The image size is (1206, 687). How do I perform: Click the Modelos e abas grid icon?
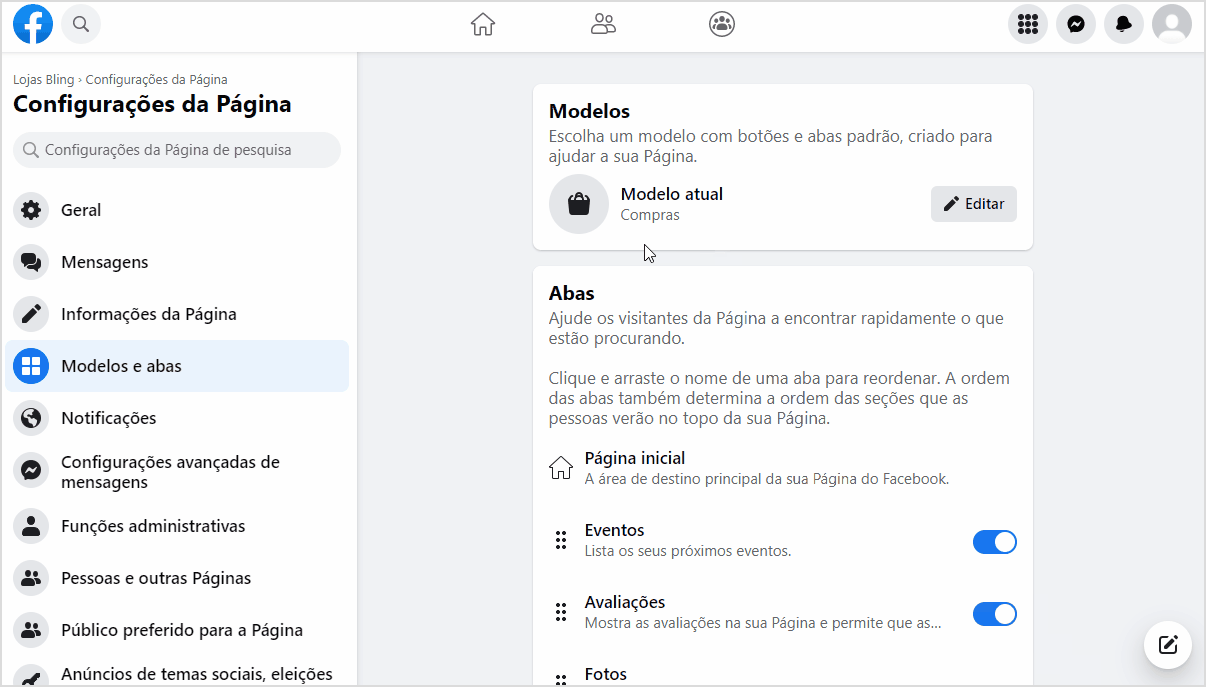pos(31,366)
